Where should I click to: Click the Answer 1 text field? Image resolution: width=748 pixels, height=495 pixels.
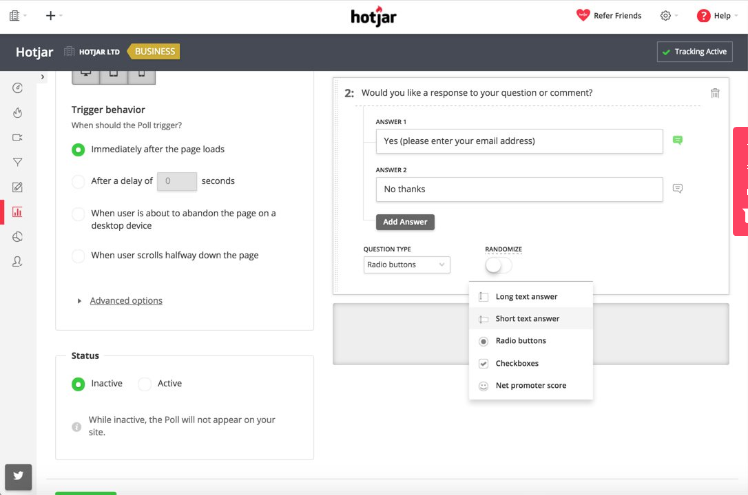click(x=519, y=141)
